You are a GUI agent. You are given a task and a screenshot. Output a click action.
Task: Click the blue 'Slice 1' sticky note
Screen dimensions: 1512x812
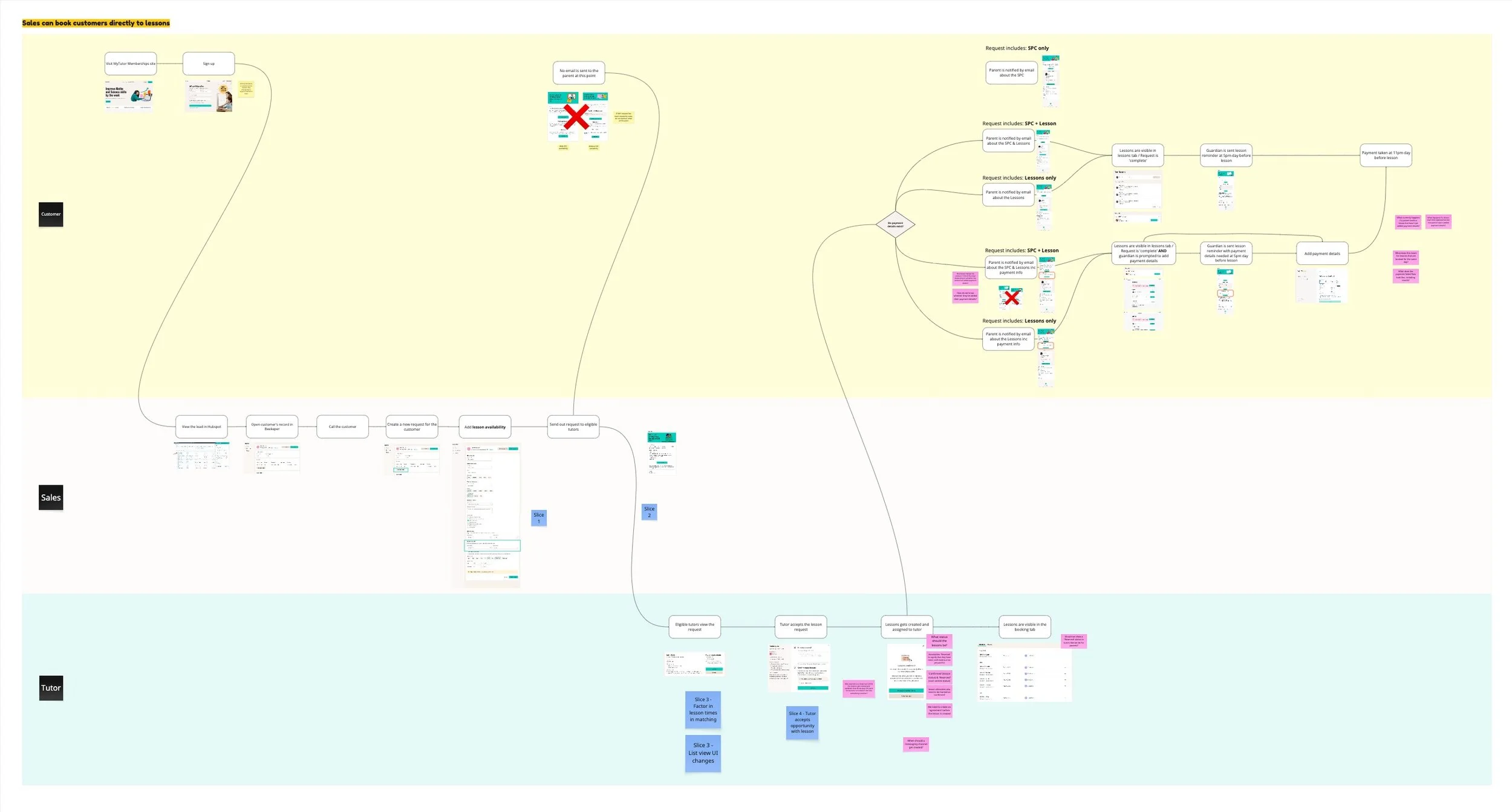click(x=539, y=518)
